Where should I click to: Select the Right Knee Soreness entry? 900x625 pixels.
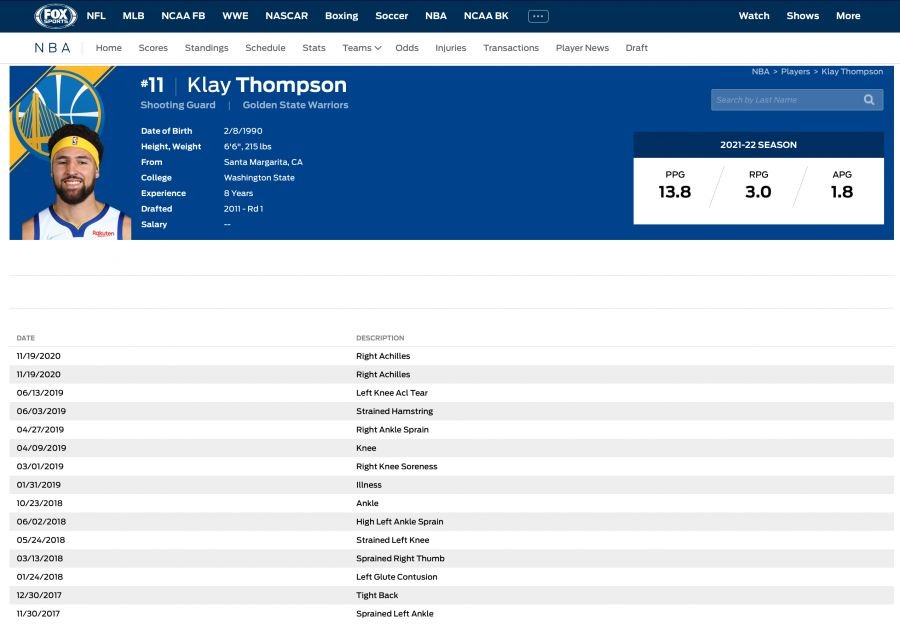point(396,467)
